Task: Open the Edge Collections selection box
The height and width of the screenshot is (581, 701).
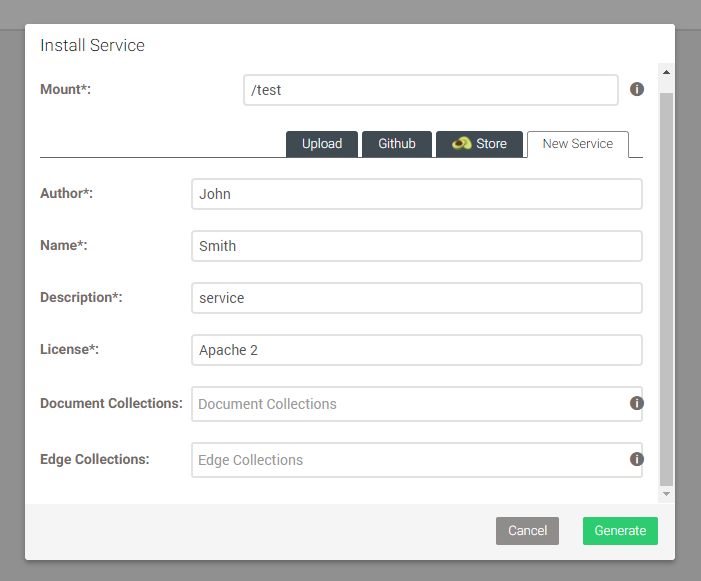Action: pos(406,460)
